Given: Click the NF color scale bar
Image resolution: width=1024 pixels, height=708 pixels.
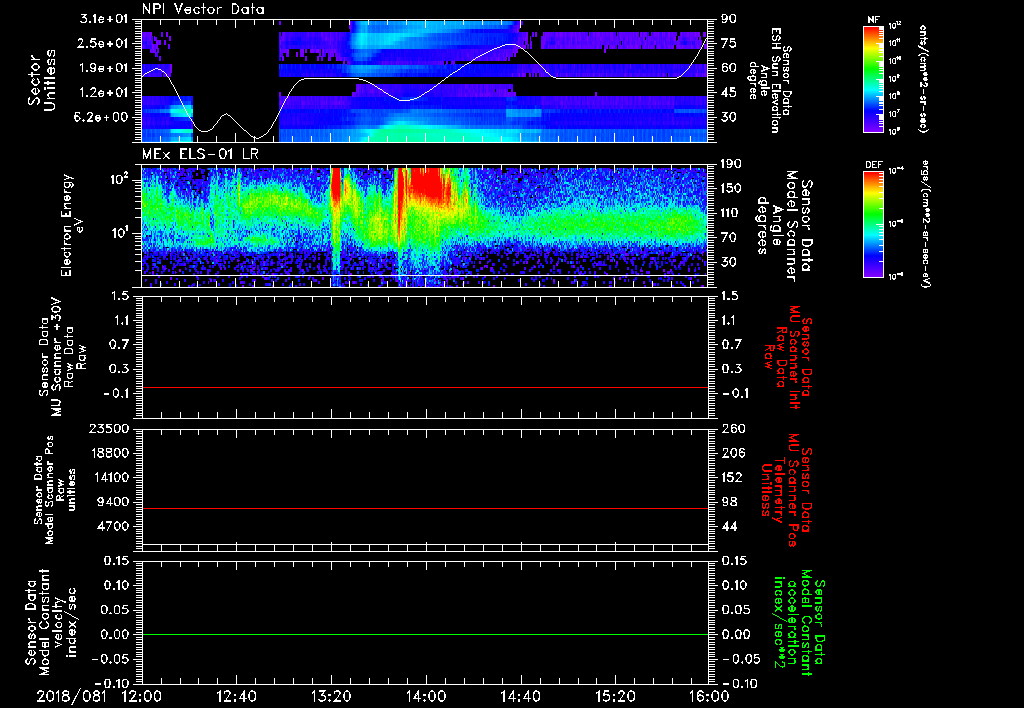Looking at the screenshot, I should pyautogui.click(x=873, y=79).
